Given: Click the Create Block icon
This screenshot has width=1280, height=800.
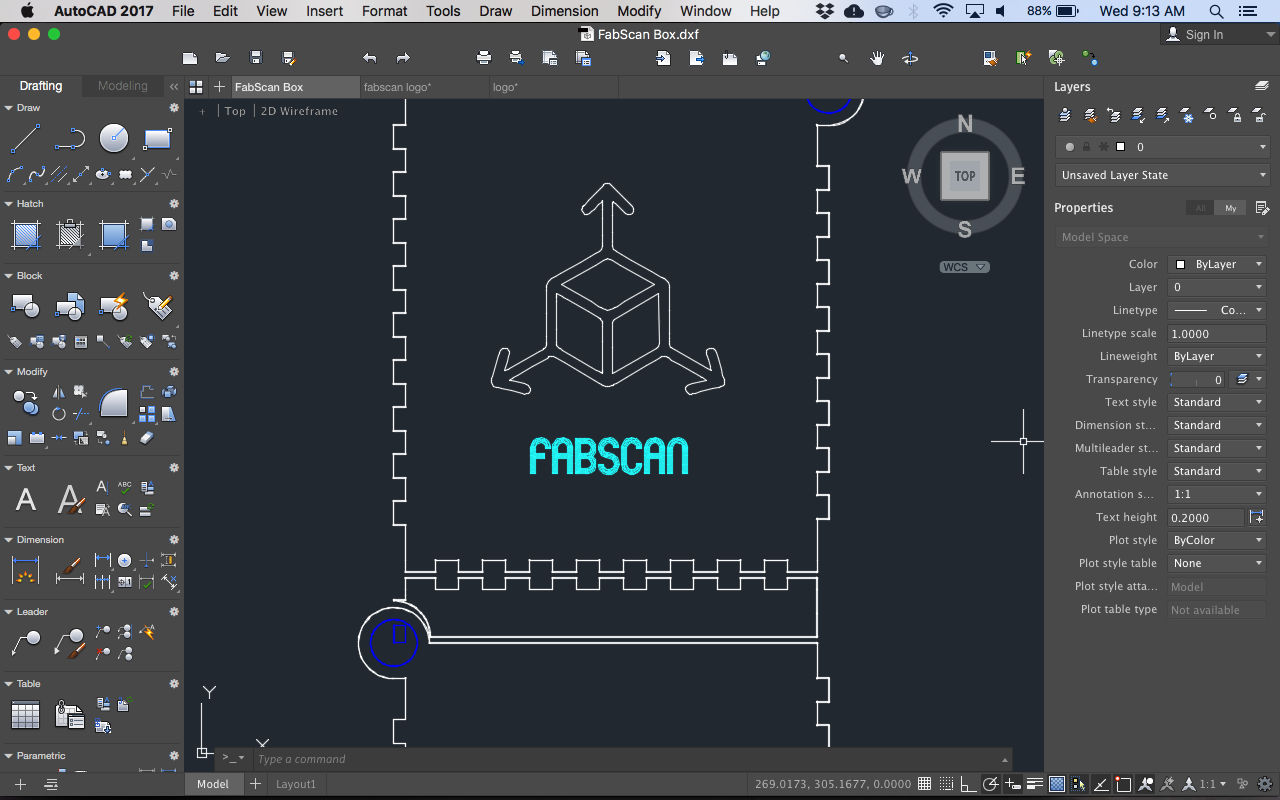Looking at the screenshot, I should click(x=25, y=305).
